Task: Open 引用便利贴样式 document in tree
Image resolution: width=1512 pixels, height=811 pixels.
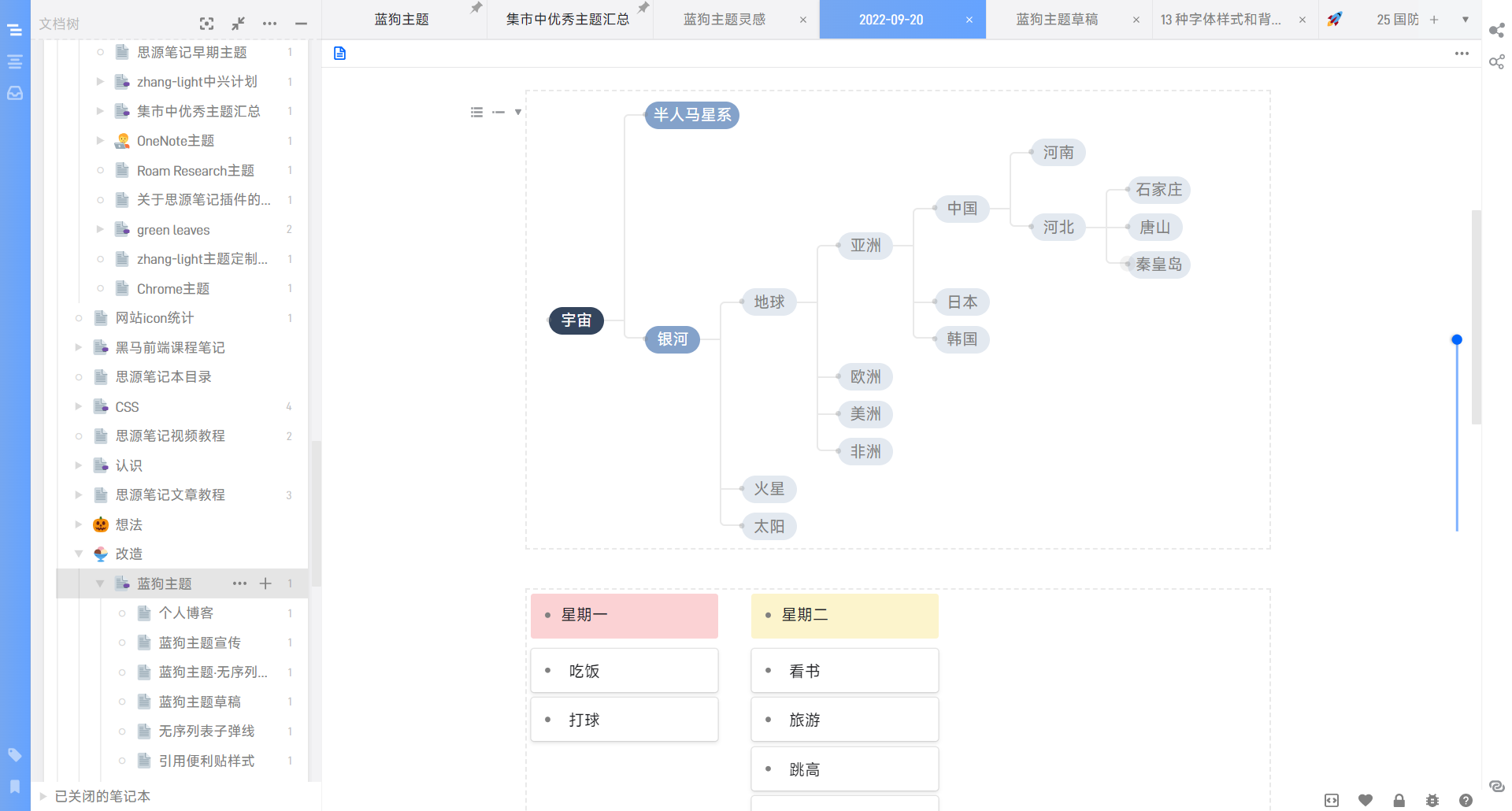Action: (206, 761)
